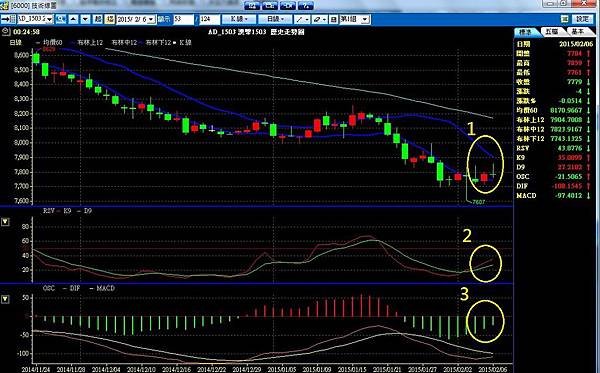Click the up arrow toolbar button
This screenshot has height=373, width=600.
tap(73, 19)
